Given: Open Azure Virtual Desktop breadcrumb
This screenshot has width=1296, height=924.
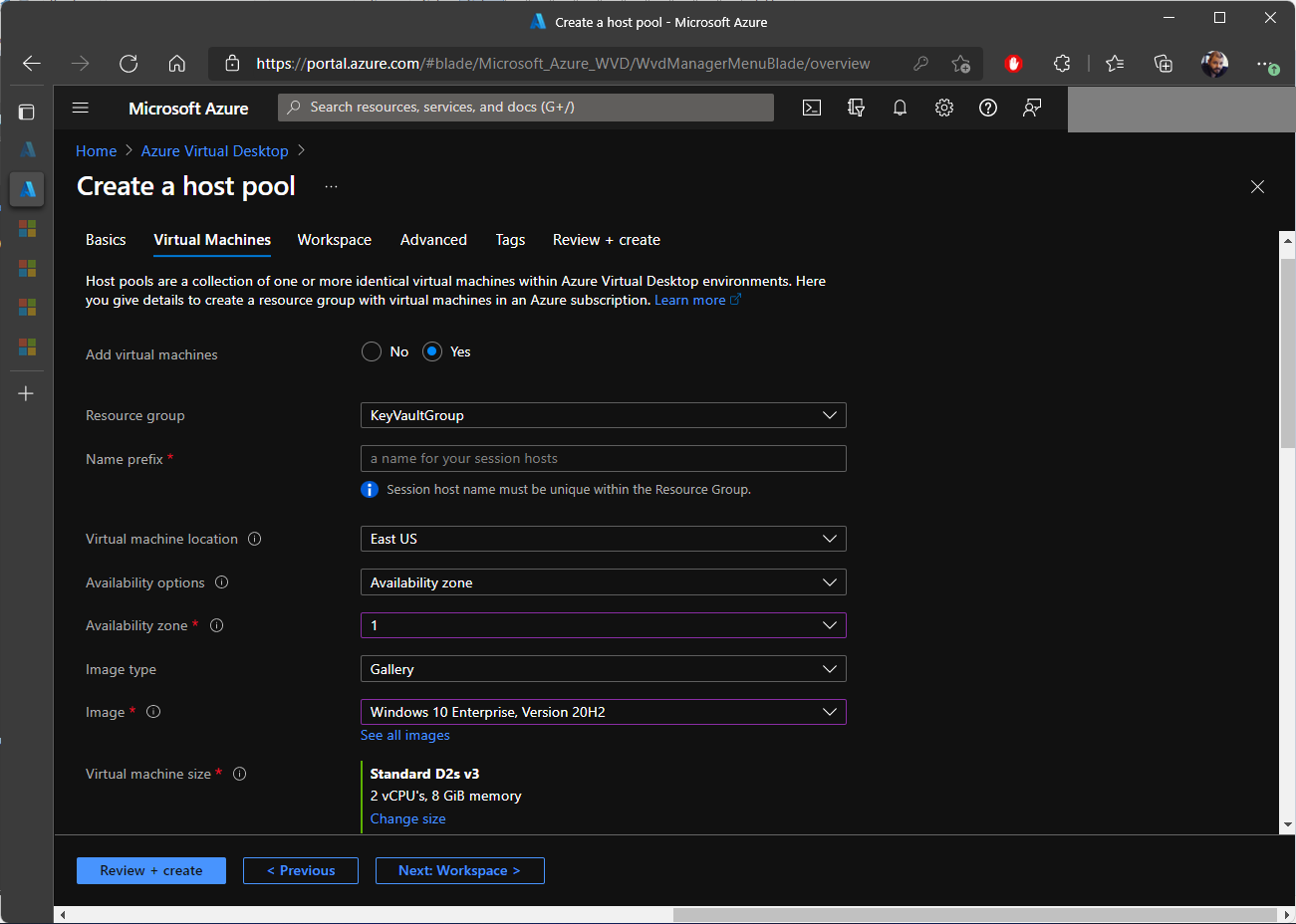Looking at the screenshot, I should [x=215, y=151].
